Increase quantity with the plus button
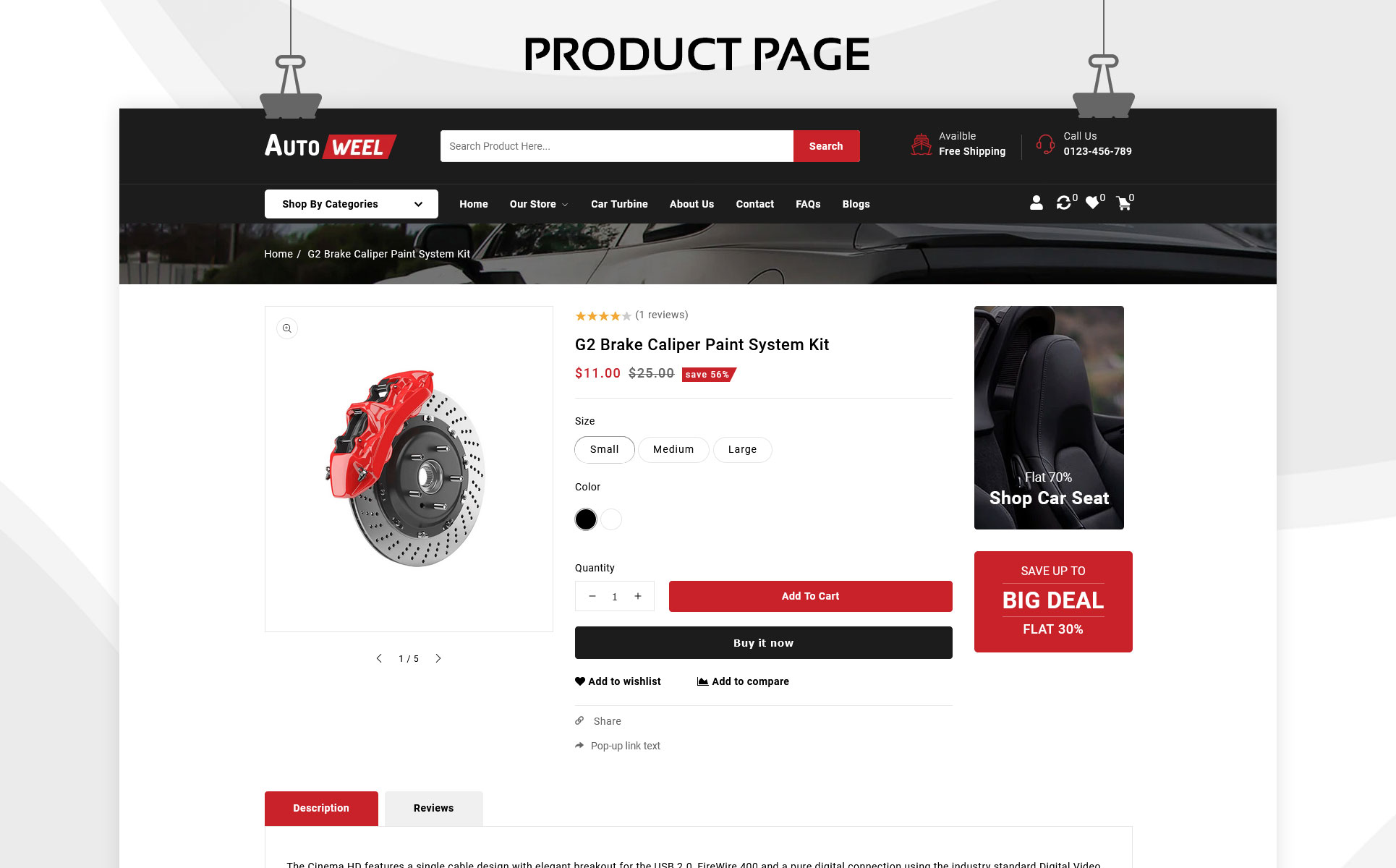The image size is (1396, 868). coord(638,596)
